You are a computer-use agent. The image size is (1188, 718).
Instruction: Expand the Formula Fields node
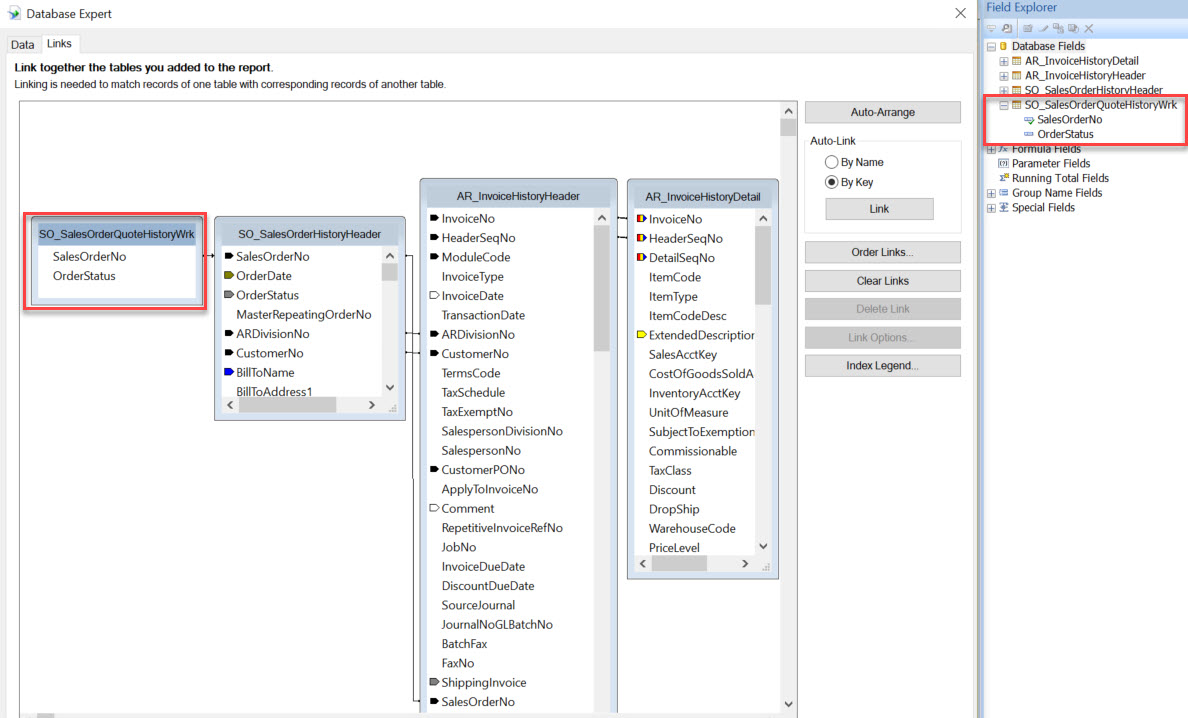(x=991, y=149)
